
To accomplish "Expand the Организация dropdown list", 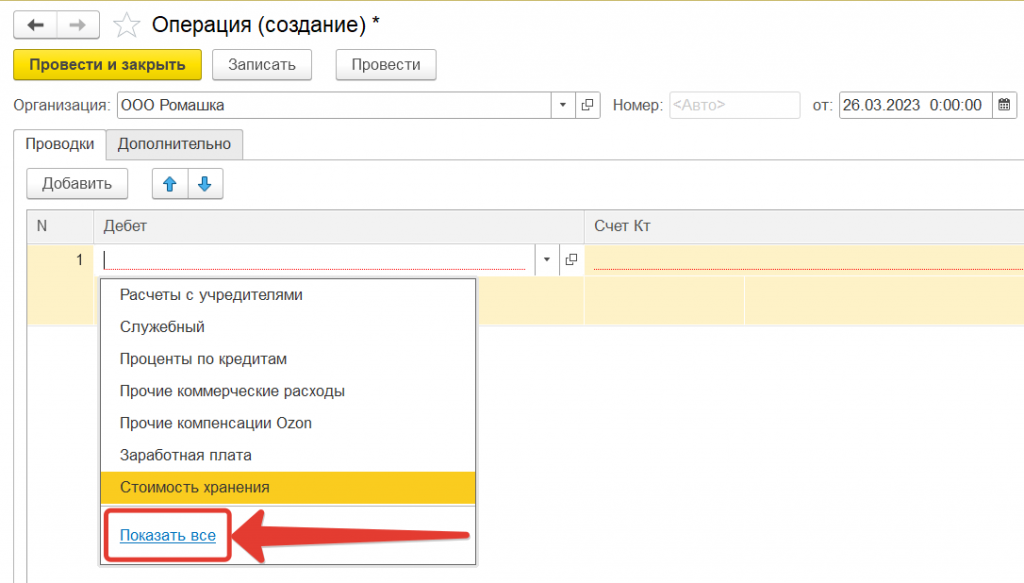I will [562, 105].
